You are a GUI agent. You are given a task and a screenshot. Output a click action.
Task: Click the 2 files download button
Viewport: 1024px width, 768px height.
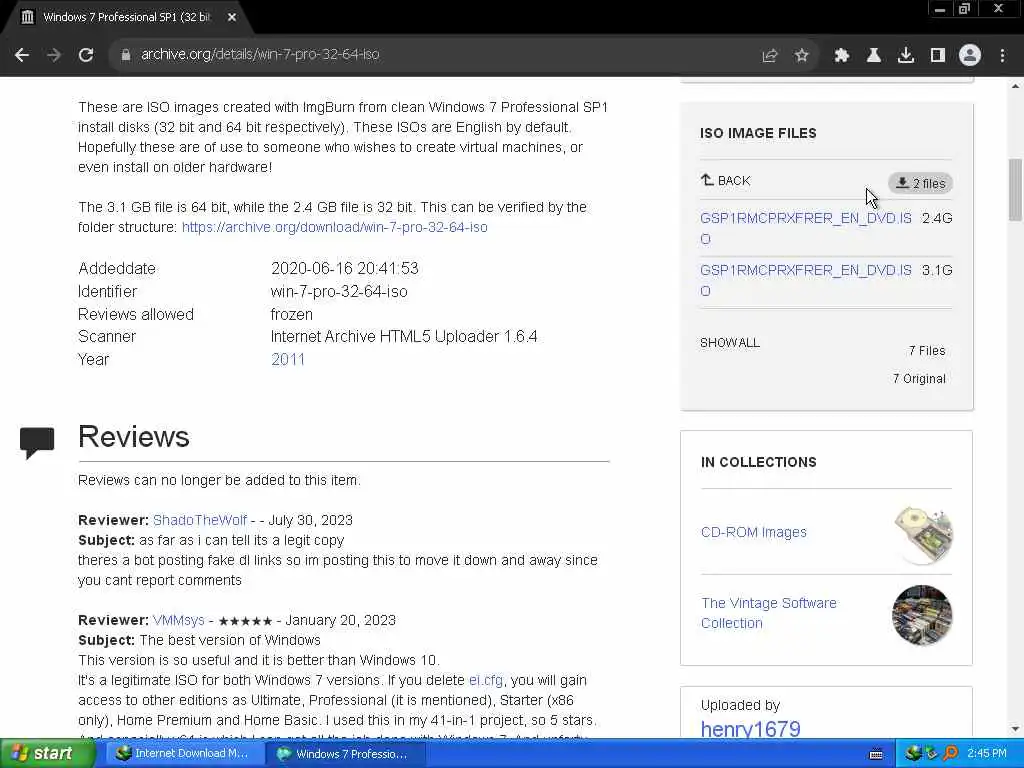[x=920, y=184]
